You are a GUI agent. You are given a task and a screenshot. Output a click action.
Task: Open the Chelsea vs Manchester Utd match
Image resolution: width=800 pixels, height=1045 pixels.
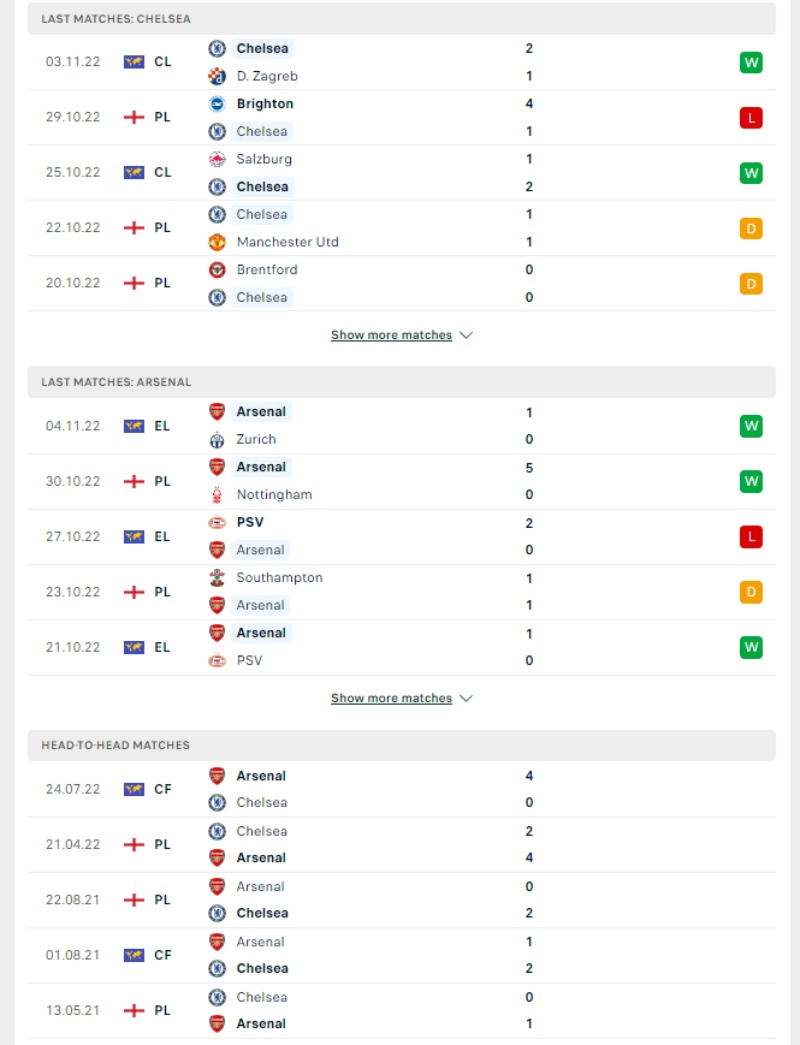click(x=401, y=228)
